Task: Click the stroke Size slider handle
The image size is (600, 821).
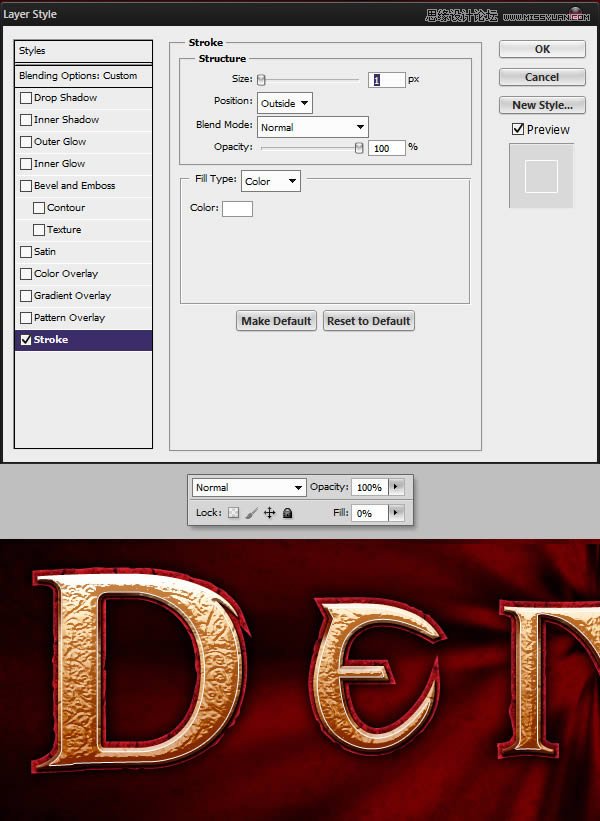Action: tap(261, 80)
